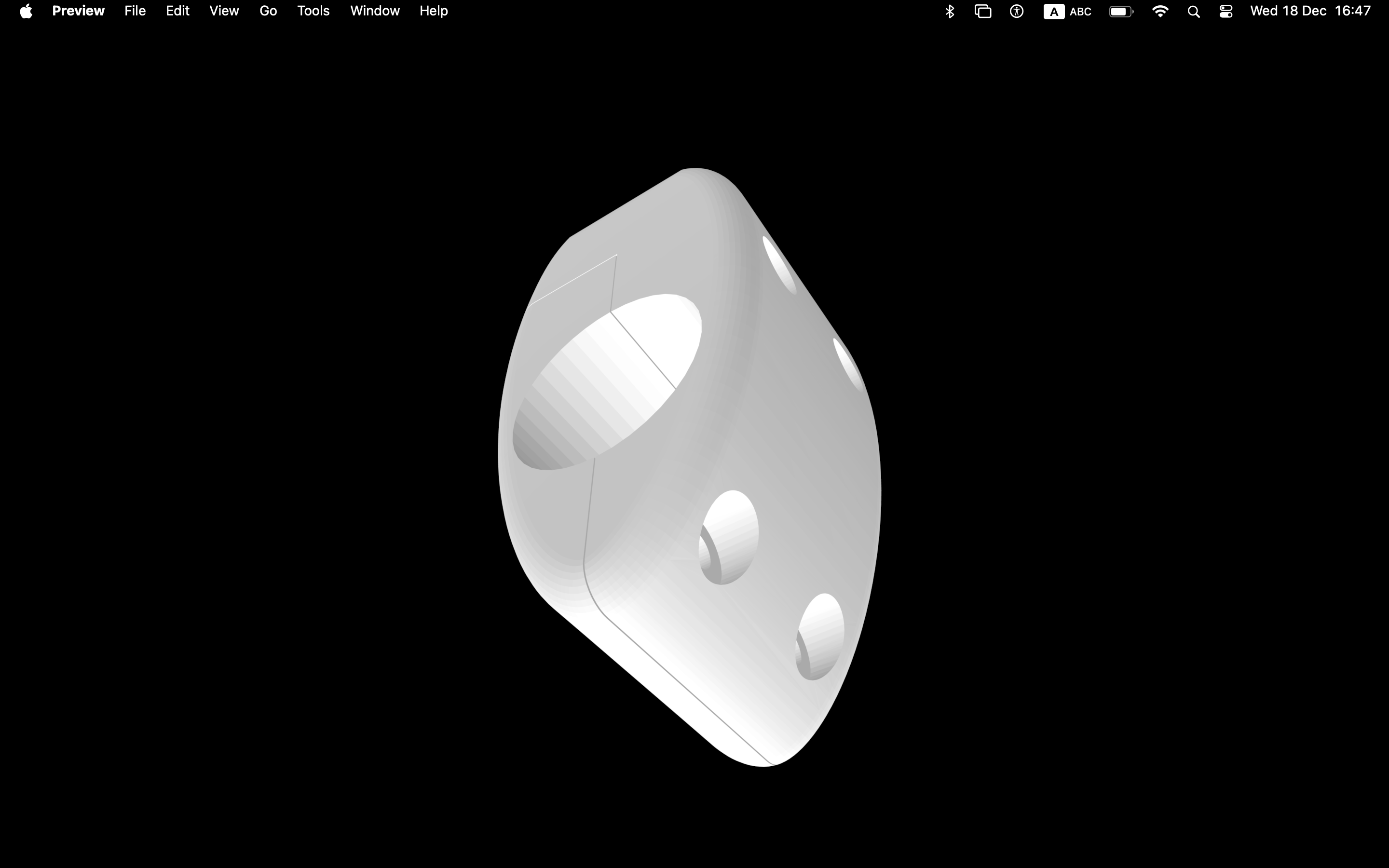Open the Go menu
The image size is (1389, 868).
268,11
